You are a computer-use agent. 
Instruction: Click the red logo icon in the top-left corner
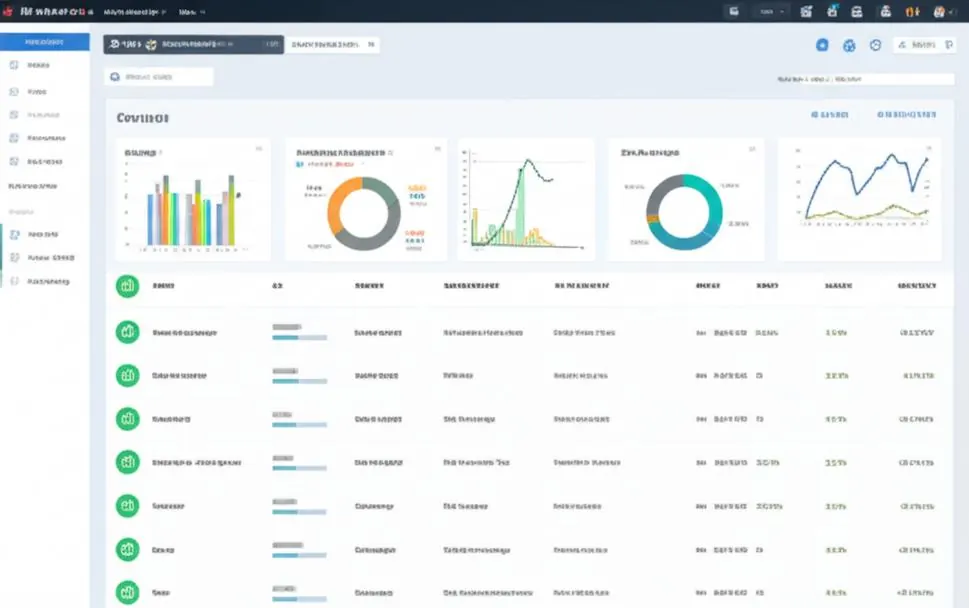[8, 11]
